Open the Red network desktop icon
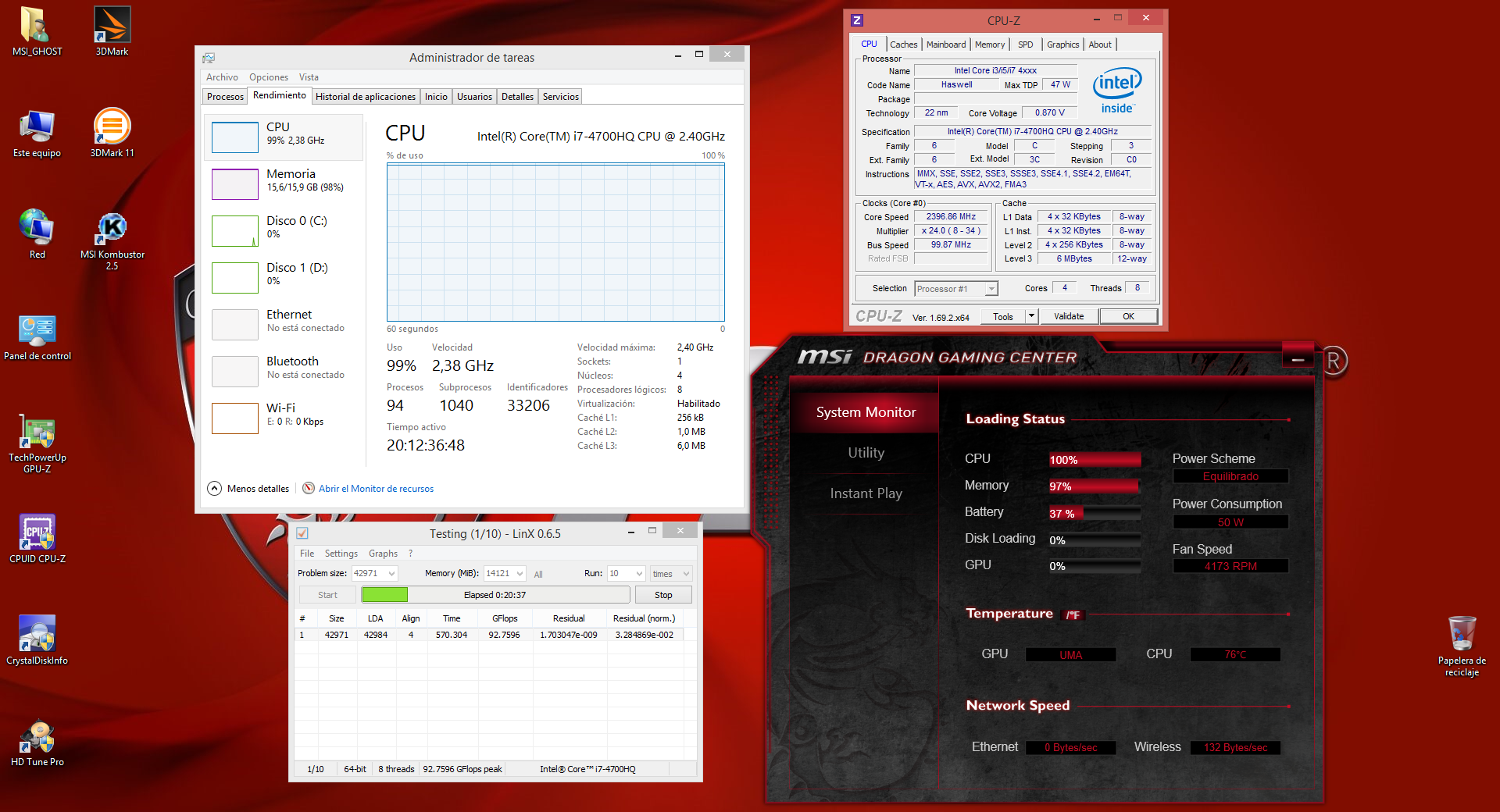This screenshot has width=1500, height=812. (x=37, y=234)
